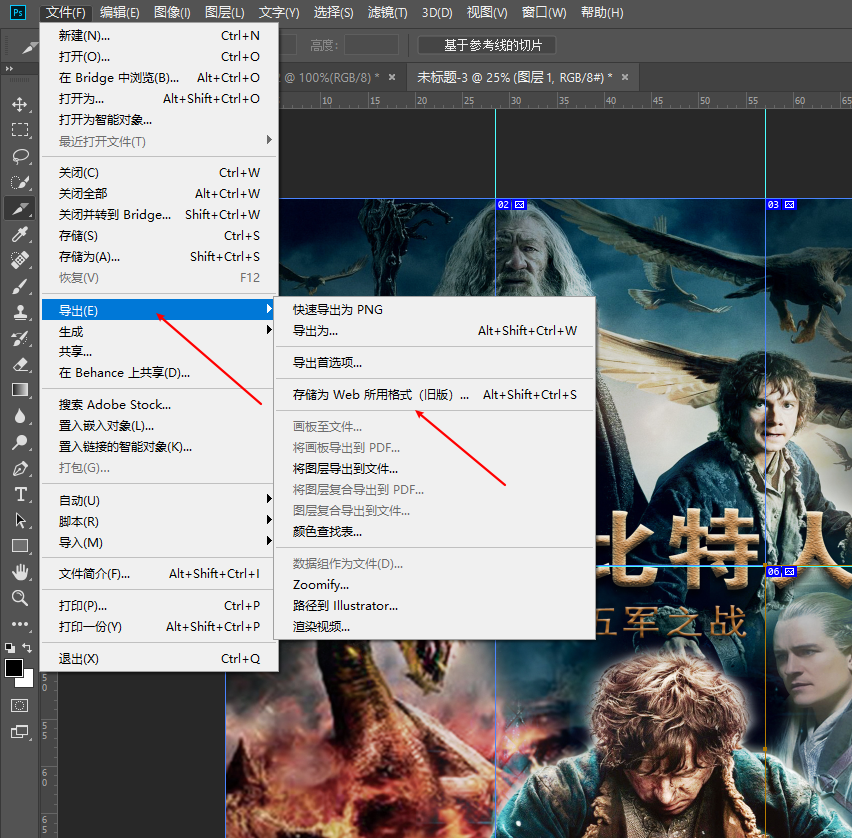Select the Horizontal Type tool
The width and height of the screenshot is (852, 838).
[x=20, y=495]
